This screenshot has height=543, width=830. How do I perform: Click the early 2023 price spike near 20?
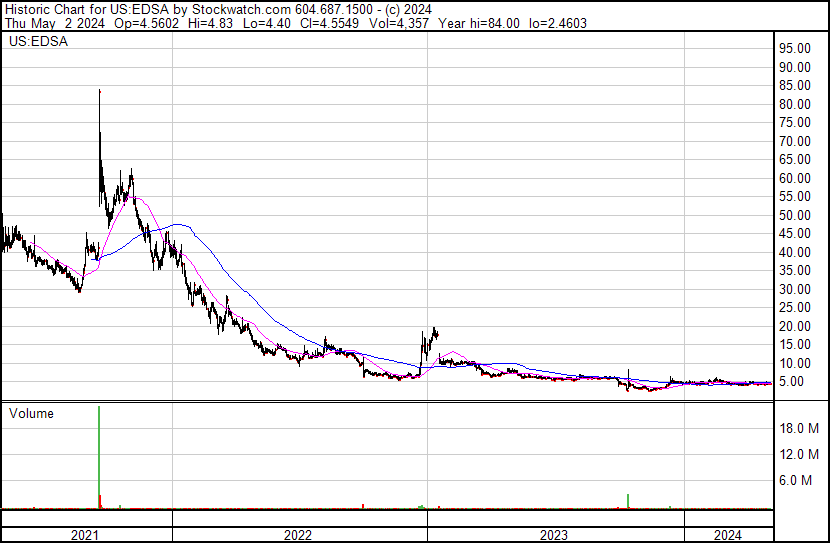tap(434, 332)
